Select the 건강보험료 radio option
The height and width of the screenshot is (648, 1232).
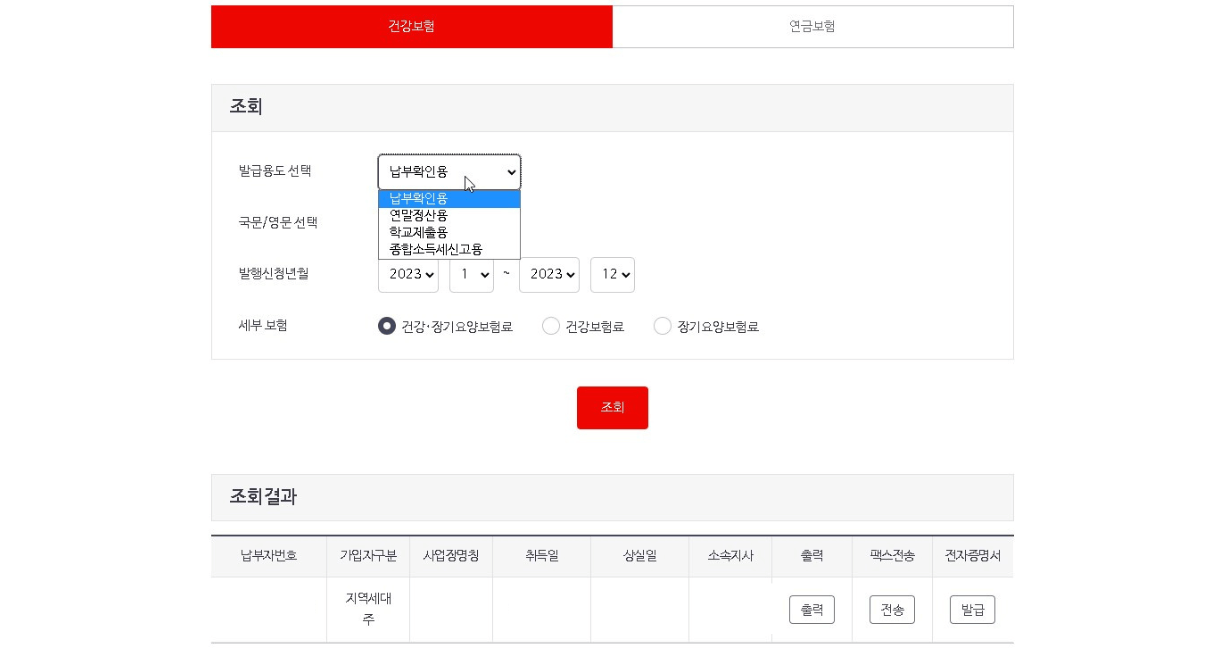551,325
